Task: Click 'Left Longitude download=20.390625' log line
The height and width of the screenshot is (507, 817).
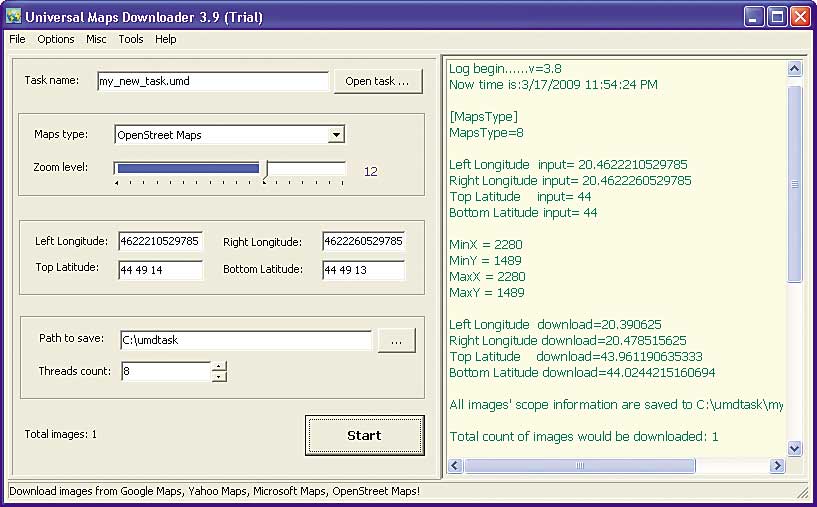Action: (x=555, y=325)
